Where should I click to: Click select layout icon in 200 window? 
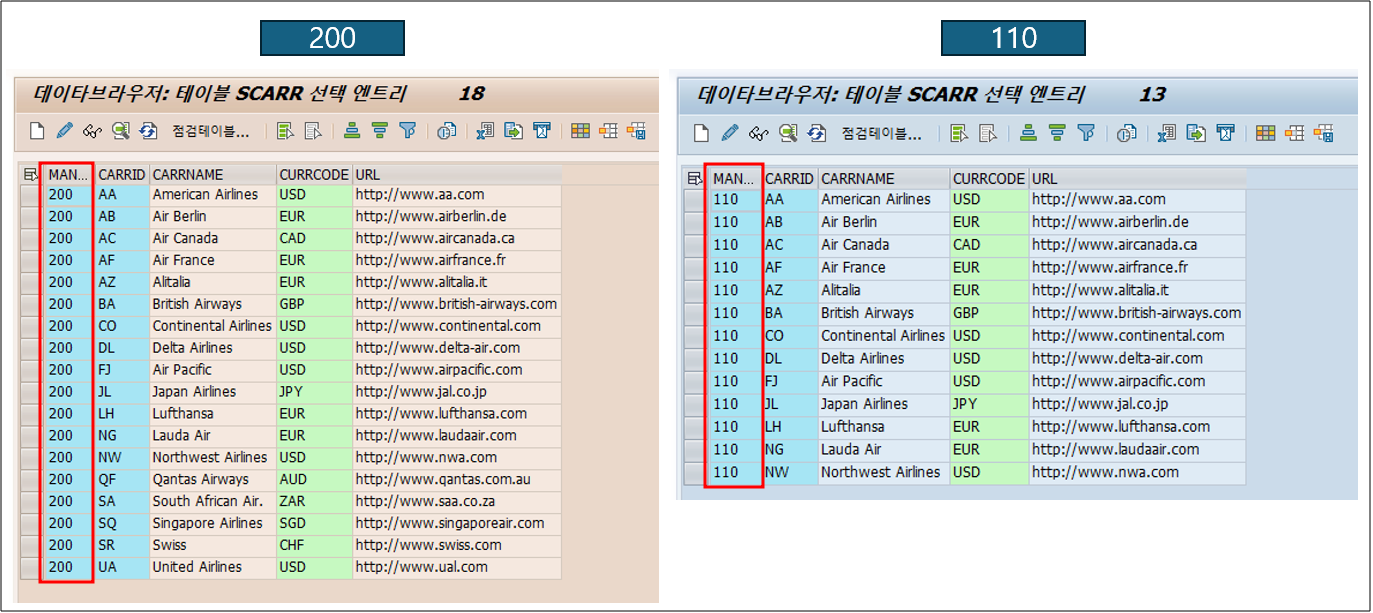(x=608, y=131)
